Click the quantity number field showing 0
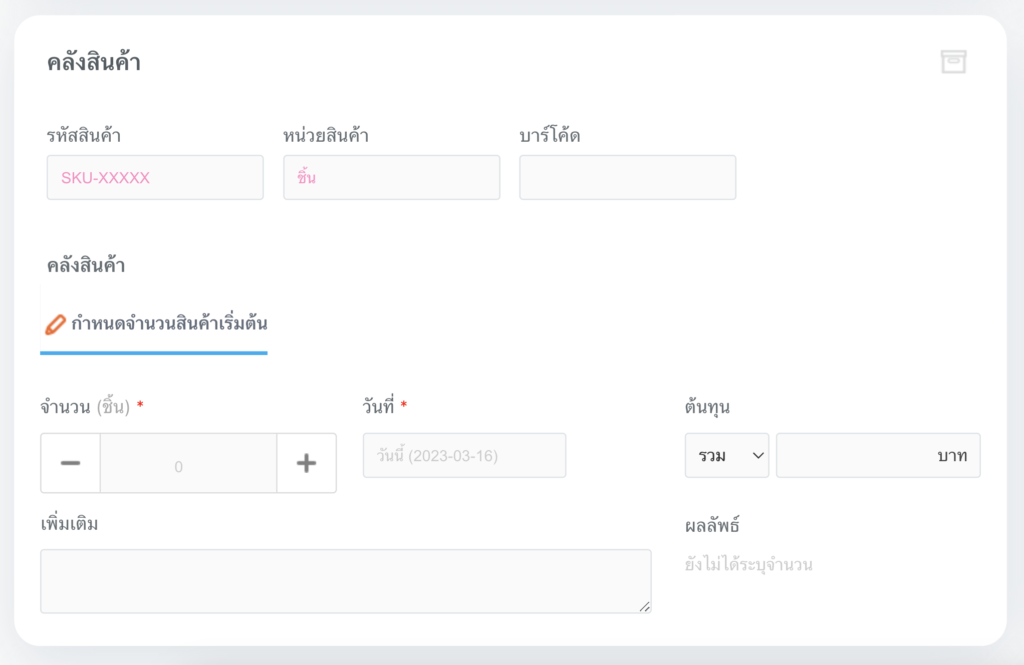 tap(188, 465)
